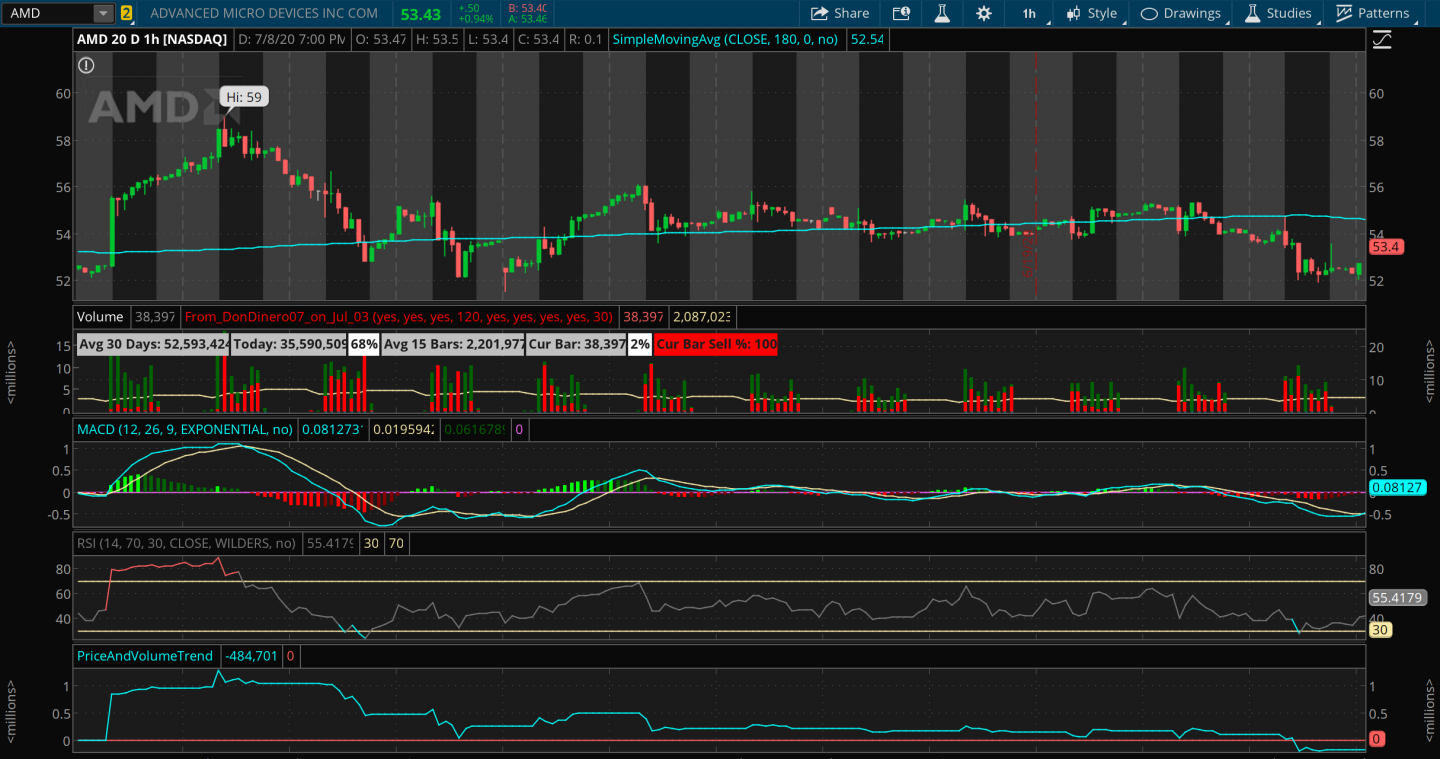Screen dimensions: 1440x759
Task: Click the yellow number 2 link color badge
Action: (126, 13)
